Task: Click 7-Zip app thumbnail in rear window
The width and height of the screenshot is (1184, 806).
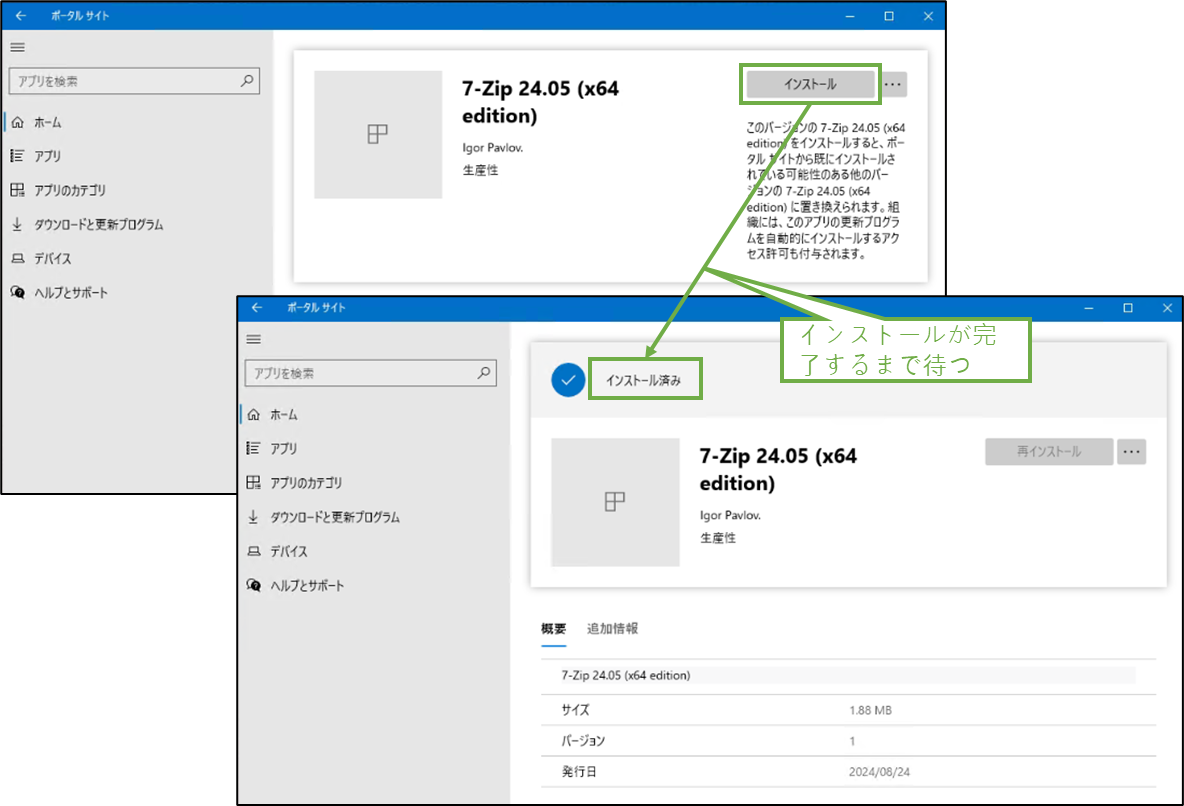Action: tap(378, 134)
